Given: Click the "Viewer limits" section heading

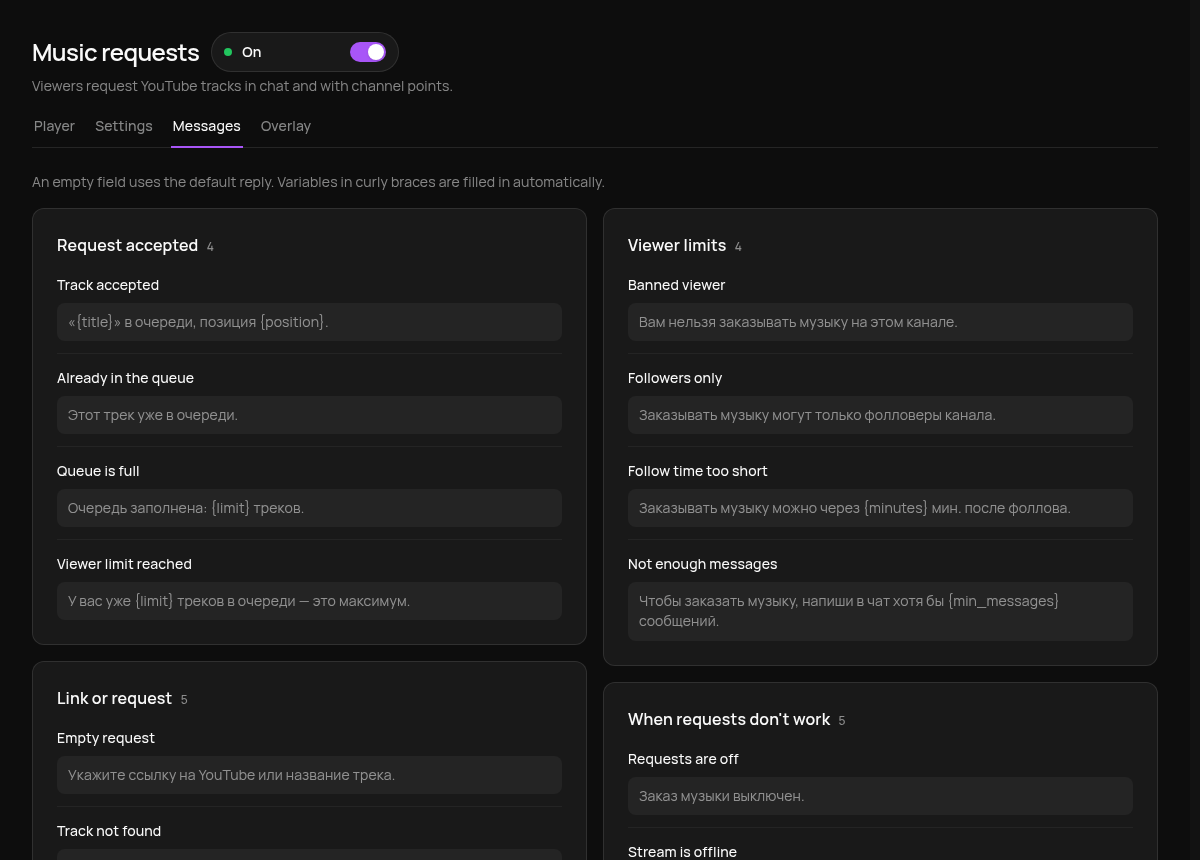Looking at the screenshot, I should pyautogui.click(x=677, y=245).
